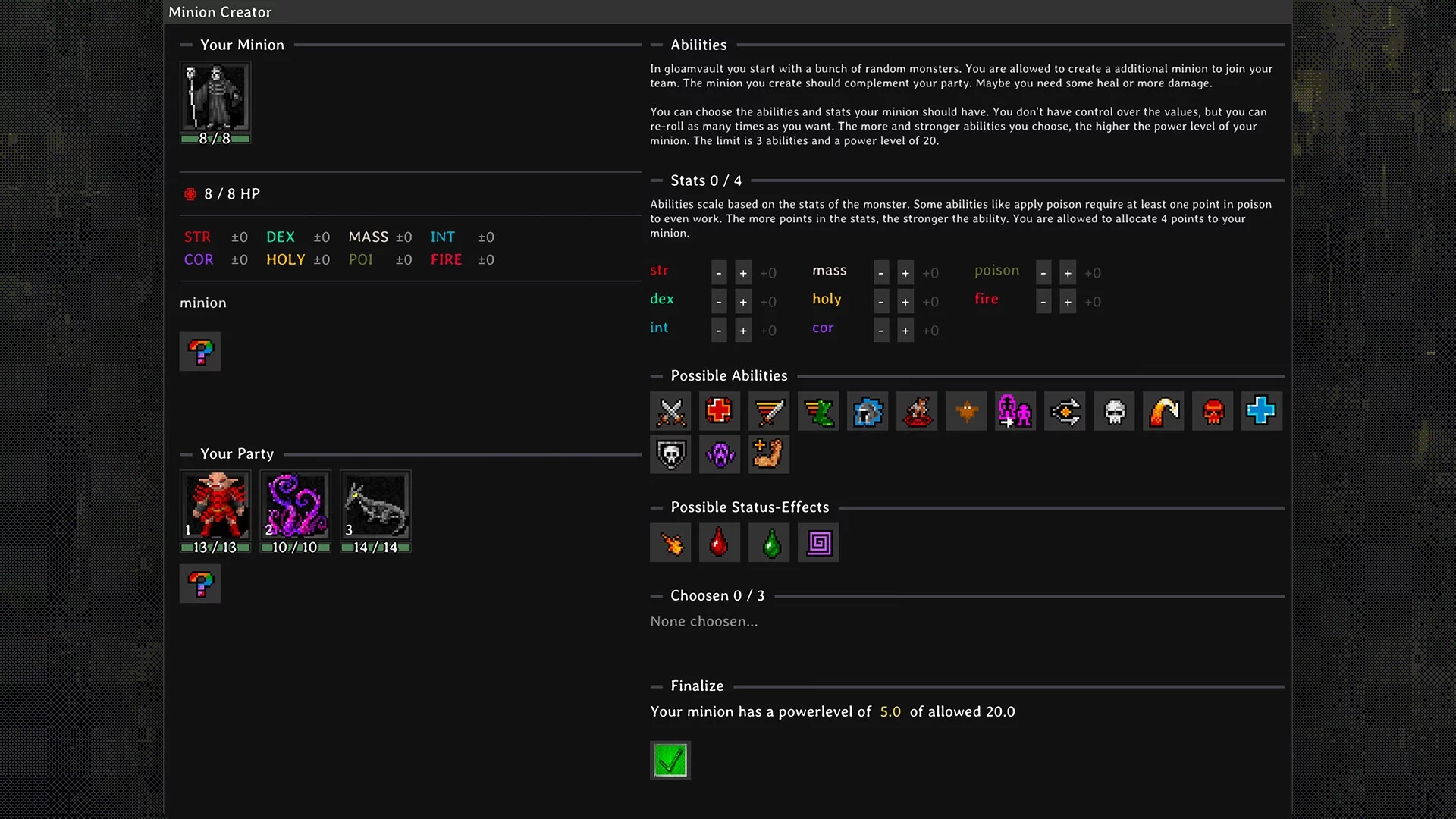Viewport: 1456px width, 819px height.
Task: Reduce the poison stat
Action: coord(1043,273)
